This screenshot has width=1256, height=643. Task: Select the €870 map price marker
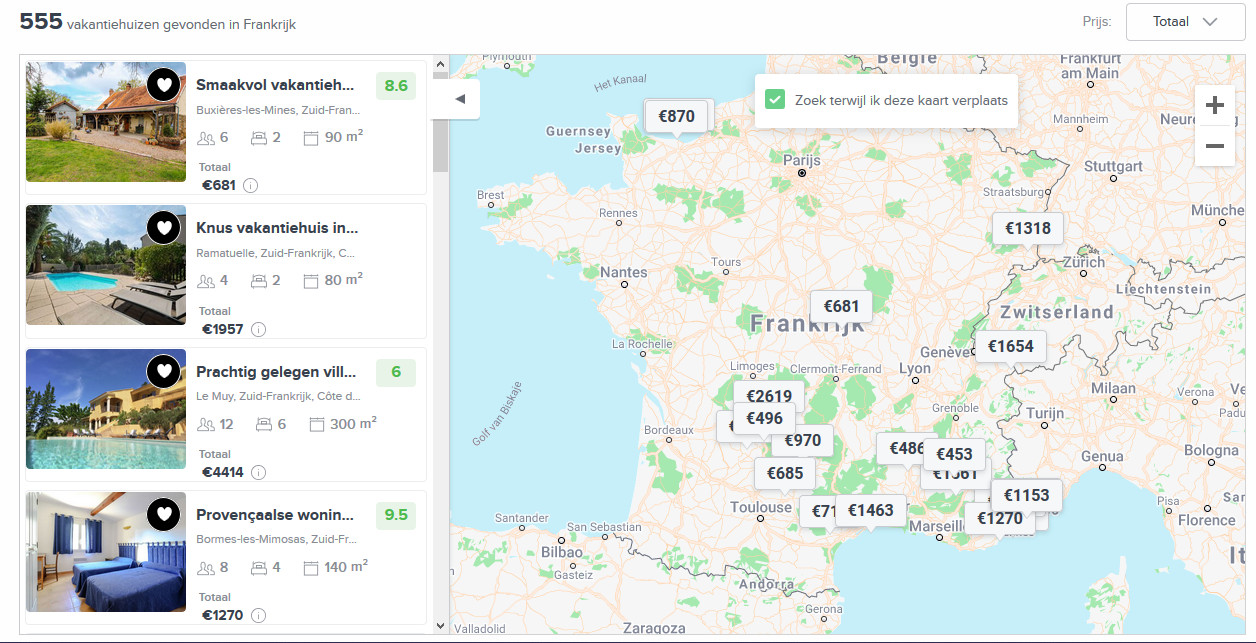tap(676, 116)
